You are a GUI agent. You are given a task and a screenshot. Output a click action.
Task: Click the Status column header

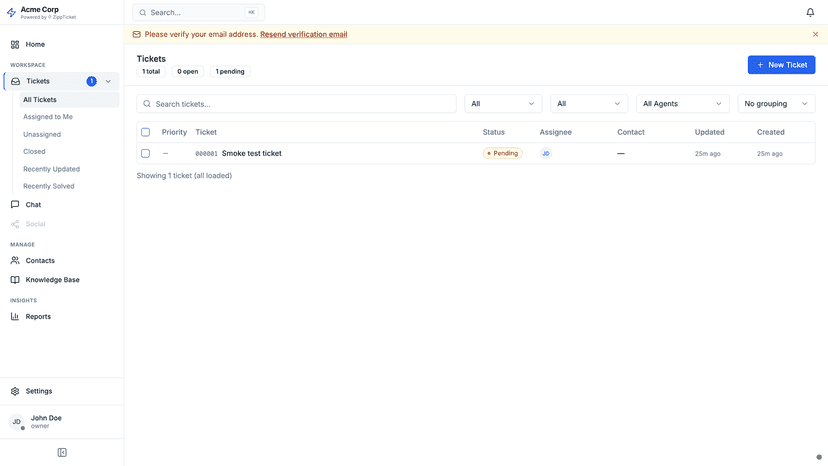pyautogui.click(x=494, y=132)
